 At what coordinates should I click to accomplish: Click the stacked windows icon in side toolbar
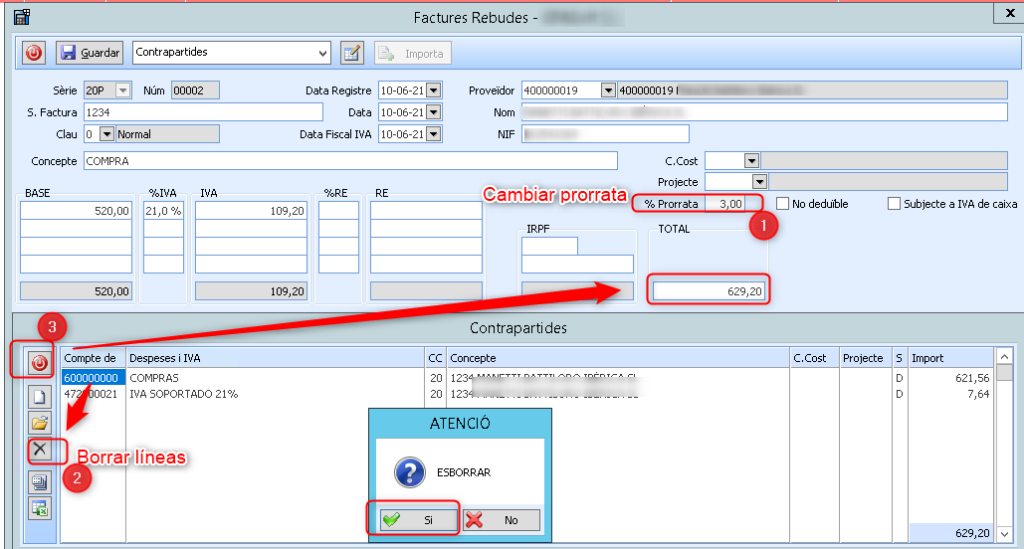(41, 482)
